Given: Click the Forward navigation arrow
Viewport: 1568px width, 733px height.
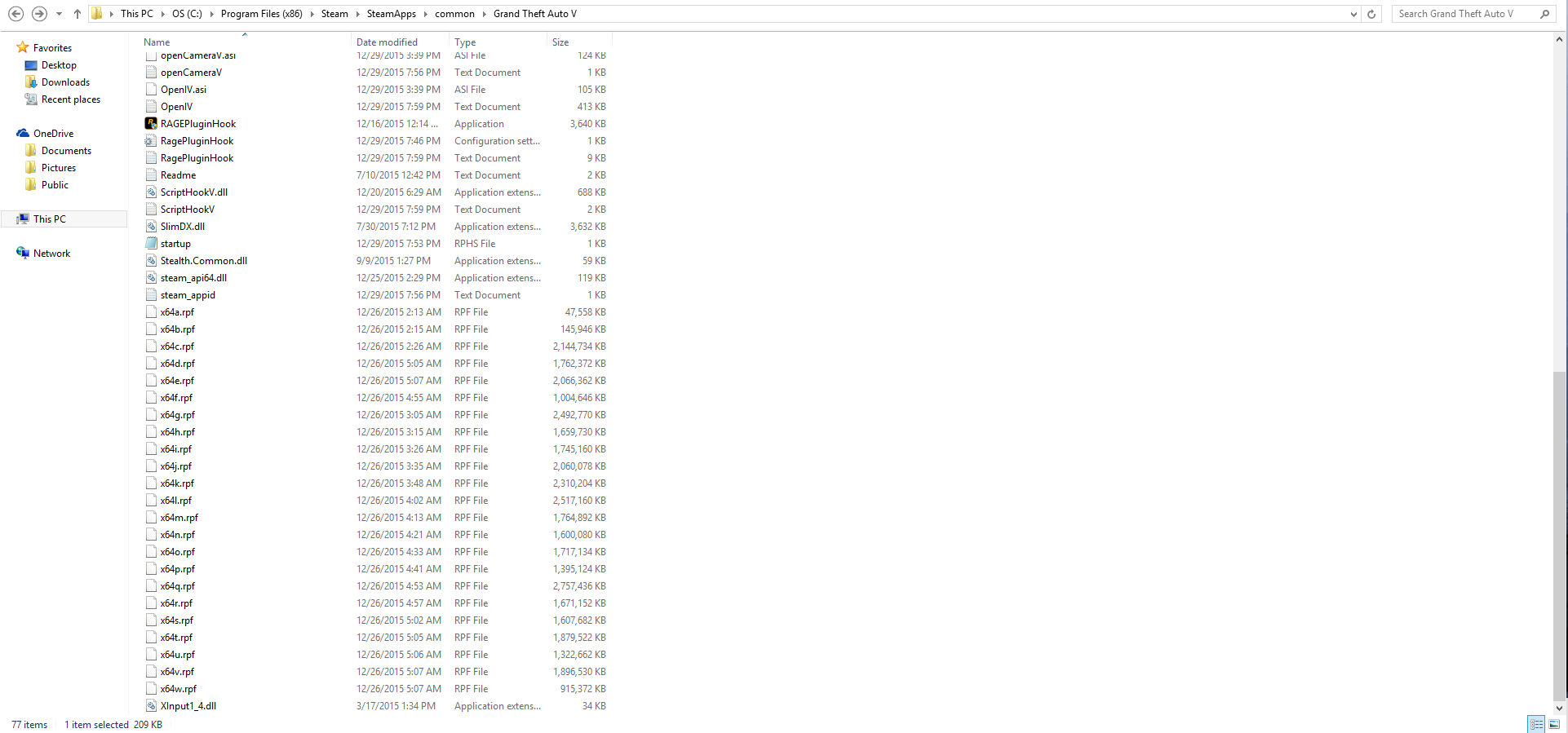Looking at the screenshot, I should click(x=39, y=14).
